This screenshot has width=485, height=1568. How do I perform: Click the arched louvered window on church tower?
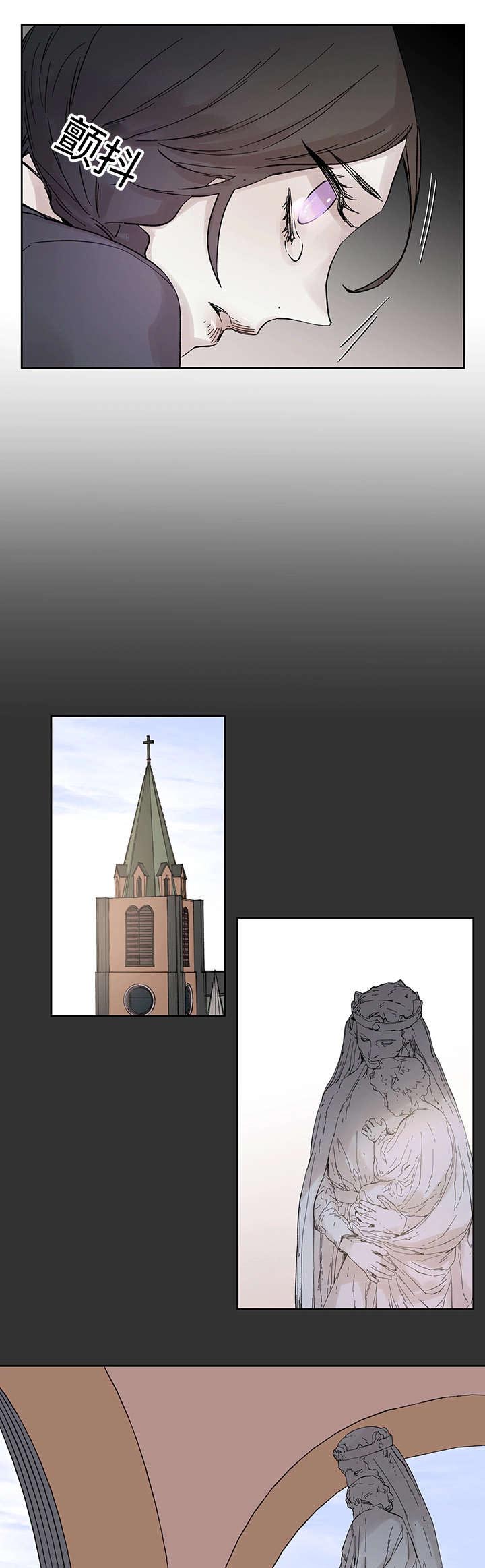coord(139,935)
